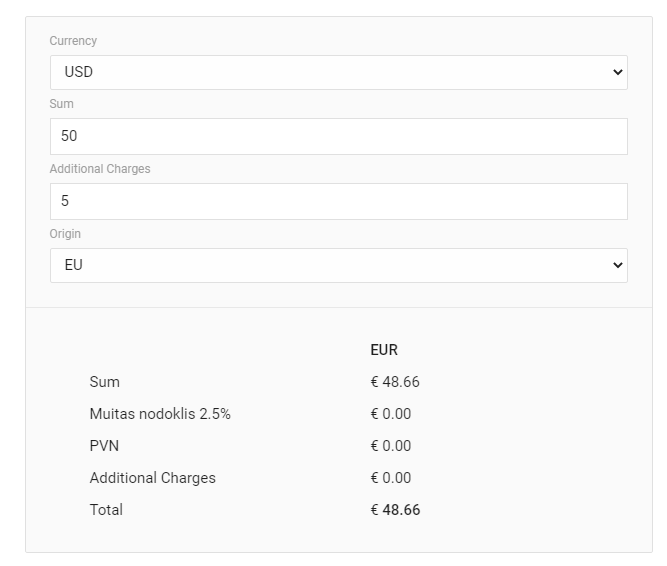Click the Currency field label

coord(73,41)
